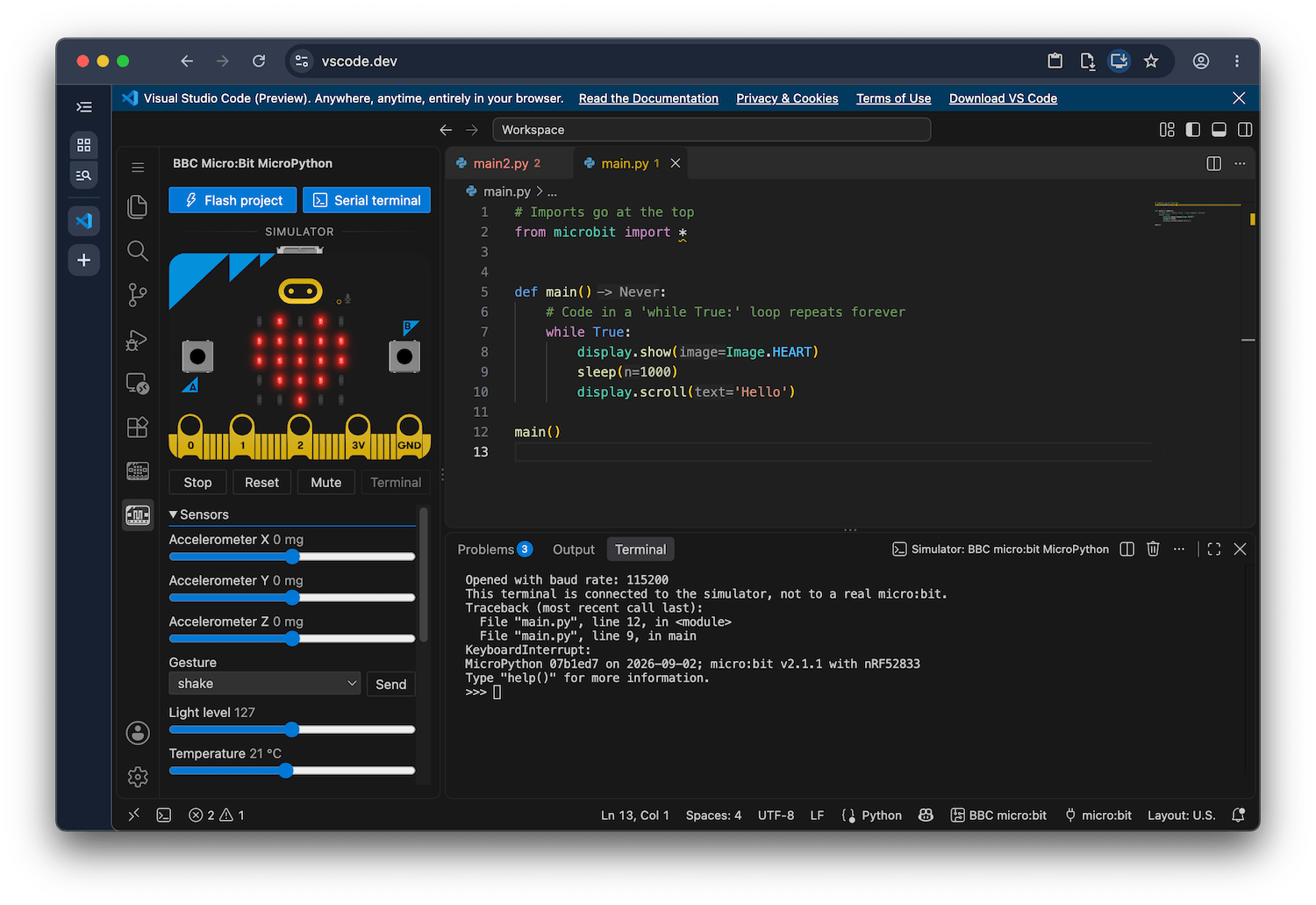Open the Explorer view in activity bar

pos(138,206)
